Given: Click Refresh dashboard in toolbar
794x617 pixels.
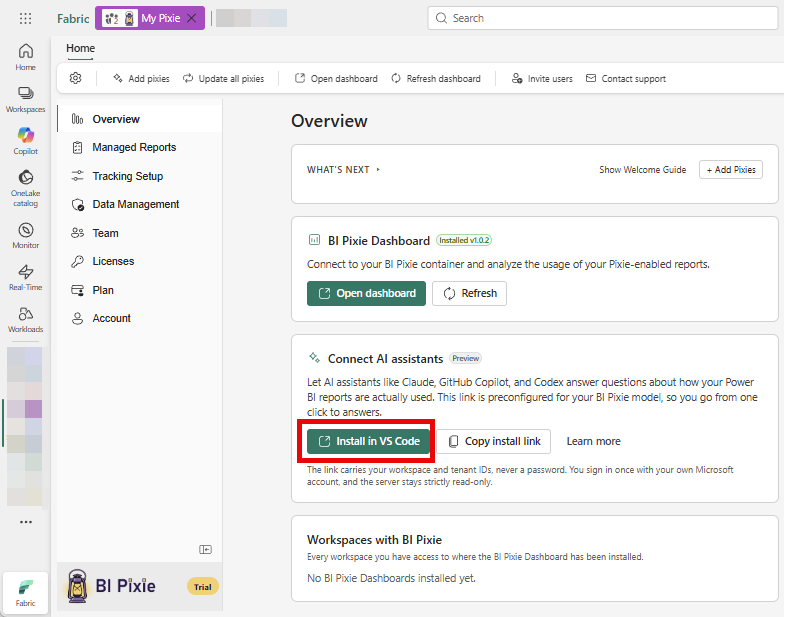Looking at the screenshot, I should (436, 79).
